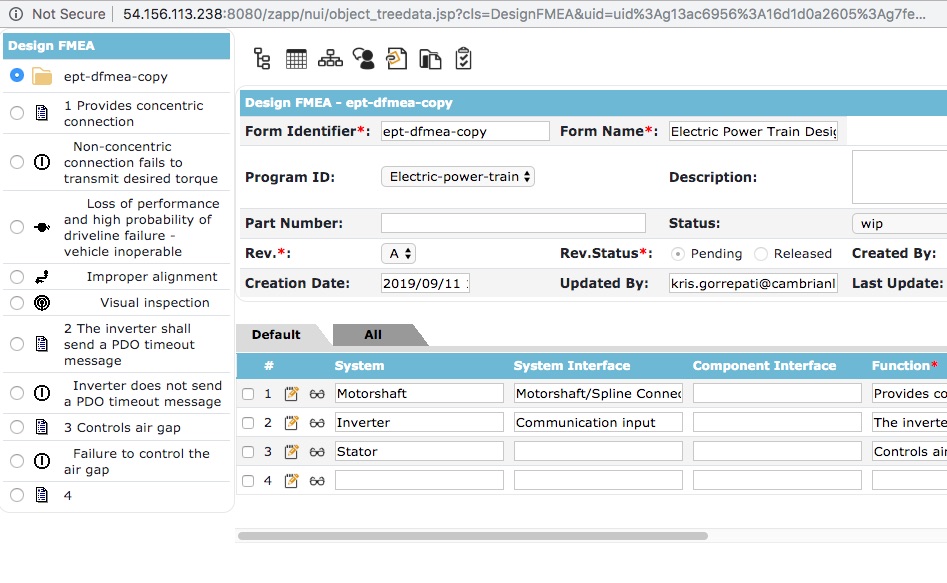Screen dimensions: 947x583
Task: Click the Part Number input field
Action: [513, 223]
